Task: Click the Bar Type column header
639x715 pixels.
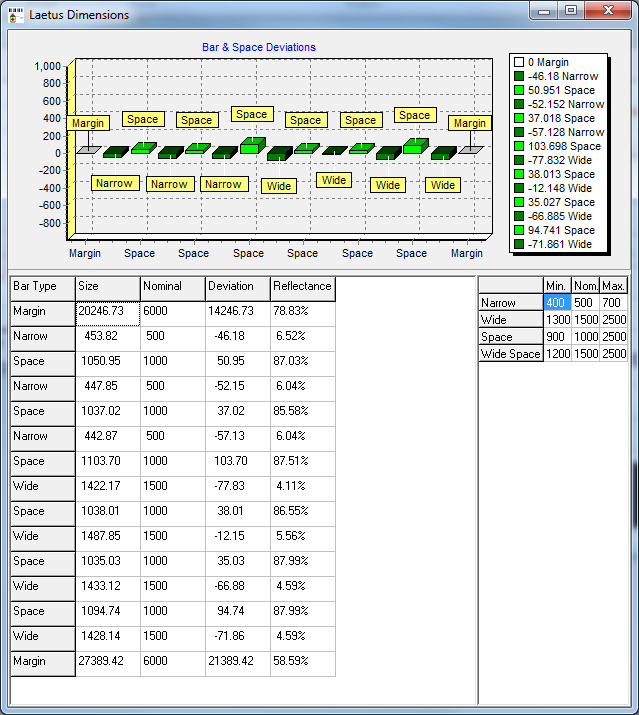Action: click(42, 287)
